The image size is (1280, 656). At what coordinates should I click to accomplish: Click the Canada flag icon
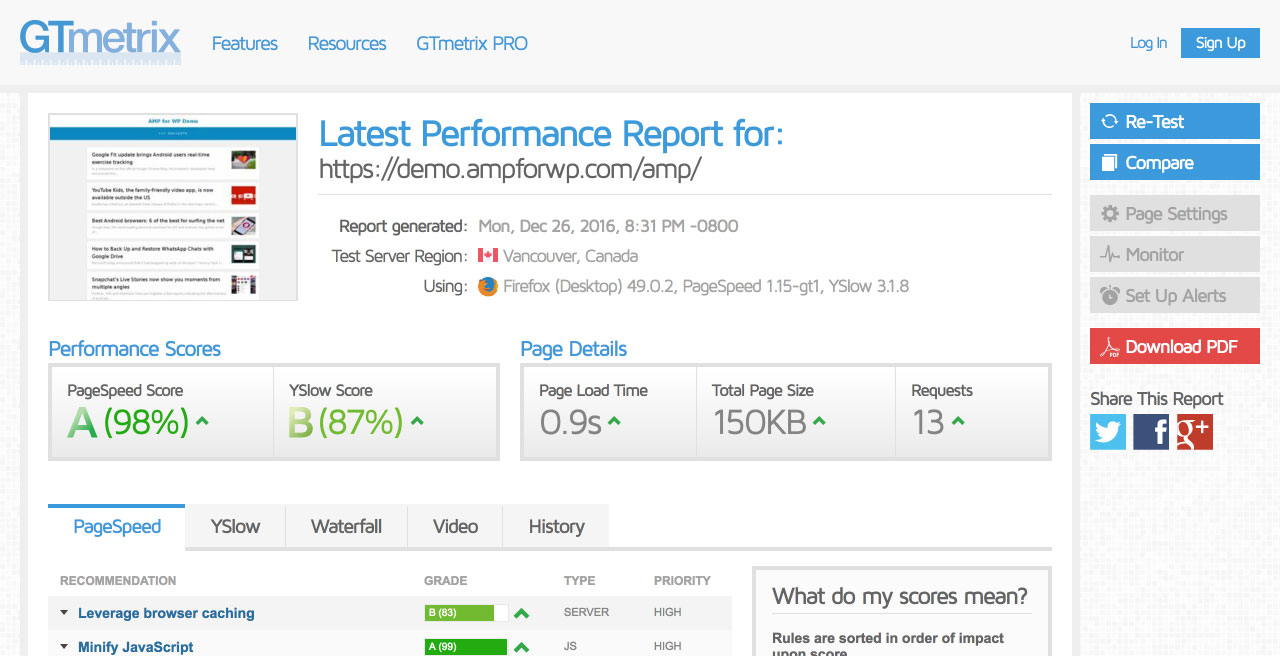click(488, 255)
